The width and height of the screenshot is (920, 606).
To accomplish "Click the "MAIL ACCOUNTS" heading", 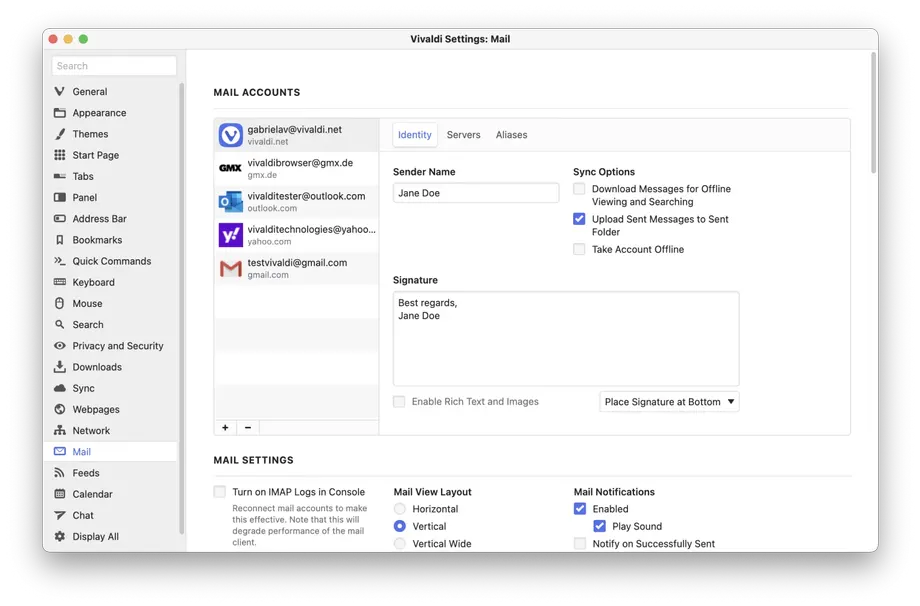I will [x=257, y=92].
